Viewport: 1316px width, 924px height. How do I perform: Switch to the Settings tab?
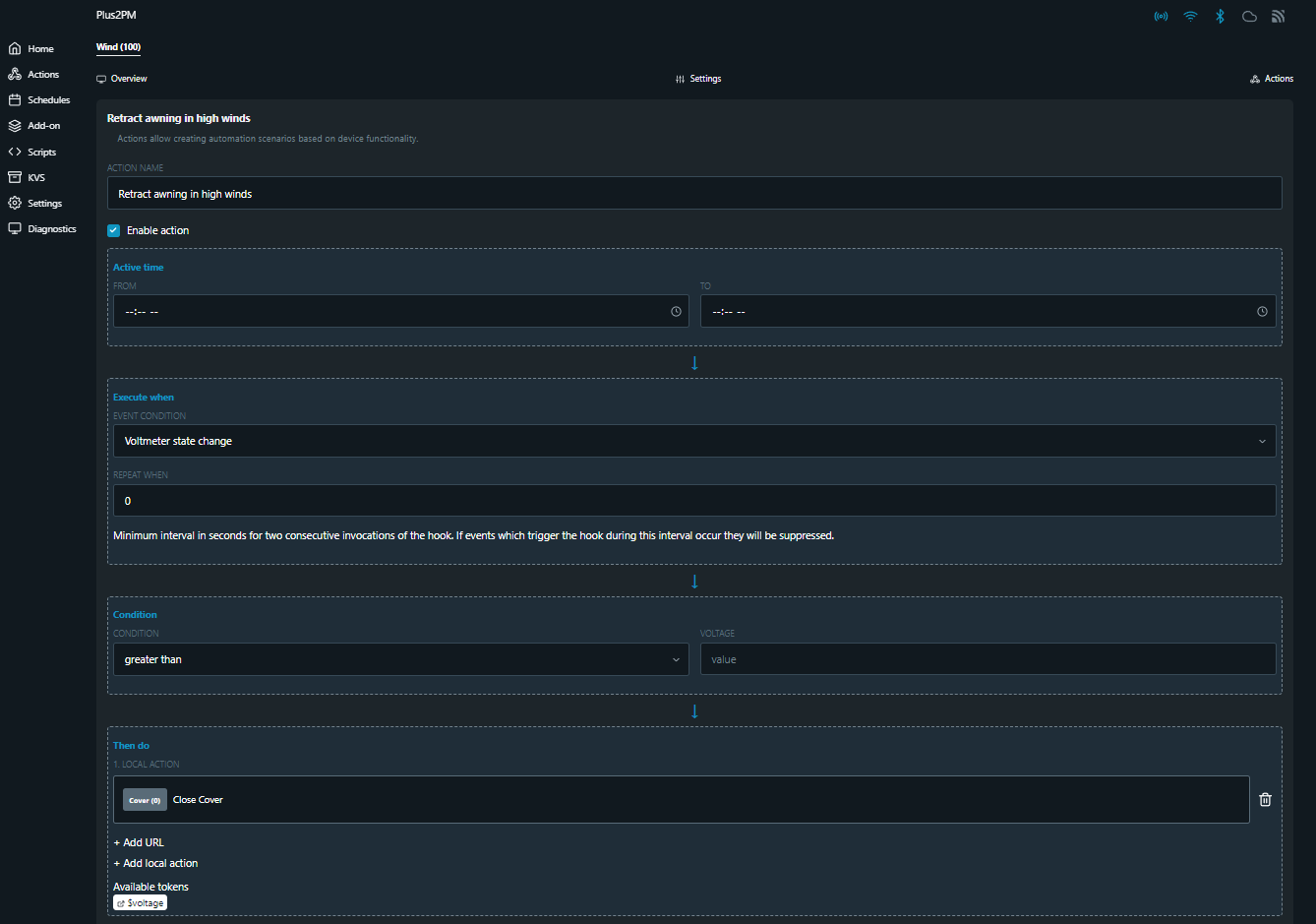point(698,79)
